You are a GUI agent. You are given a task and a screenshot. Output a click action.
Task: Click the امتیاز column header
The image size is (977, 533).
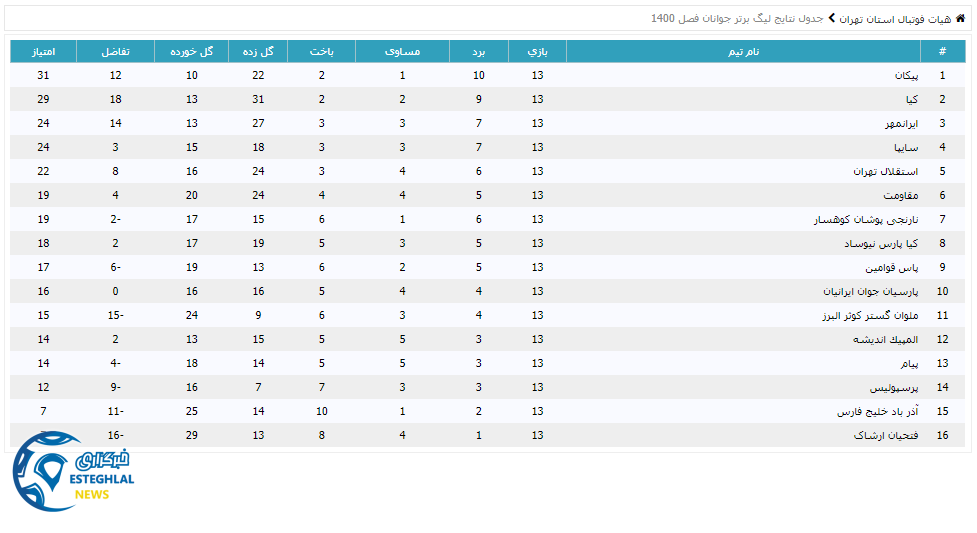pos(43,51)
